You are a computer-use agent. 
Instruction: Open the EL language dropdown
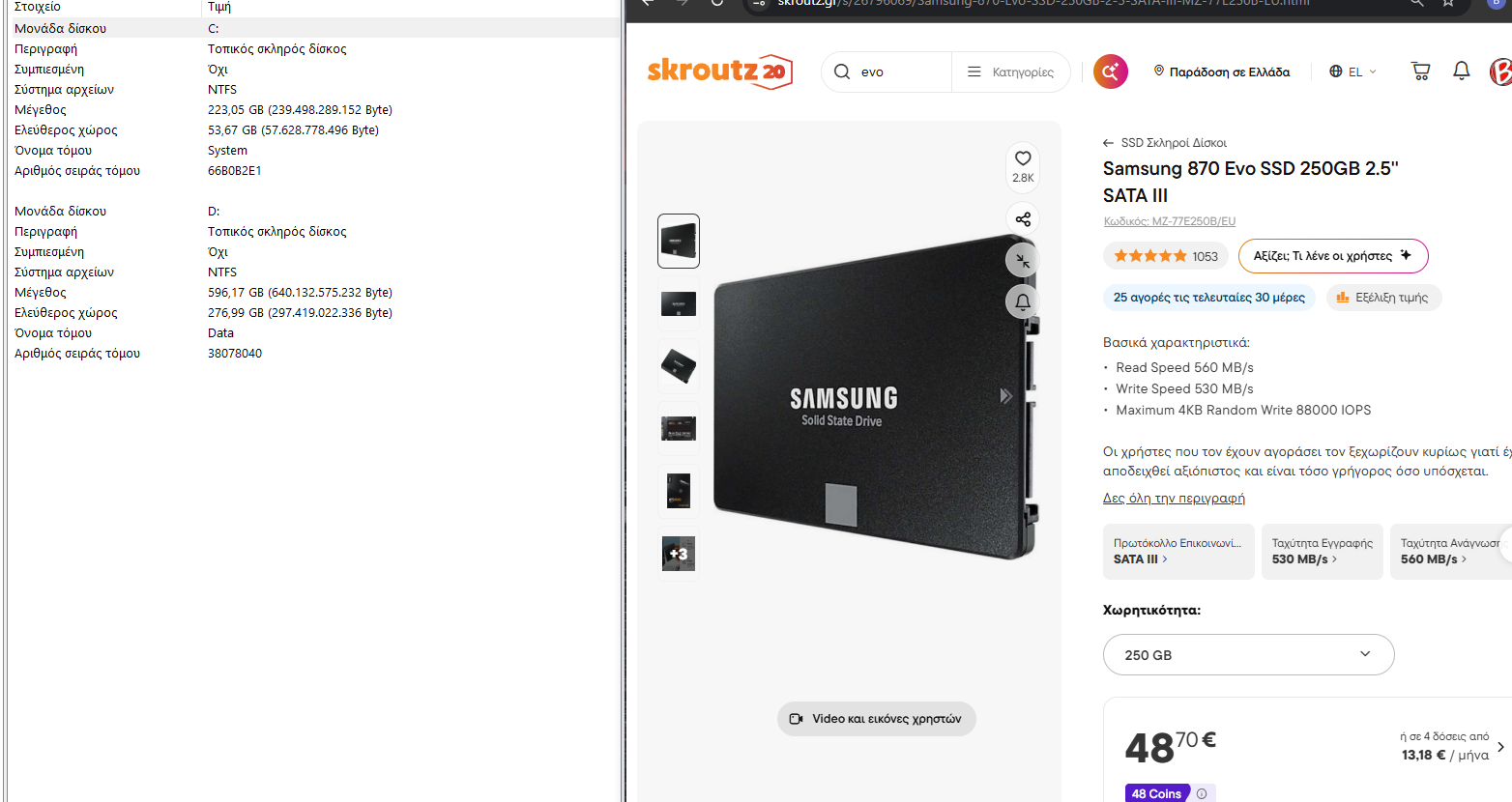[1352, 72]
